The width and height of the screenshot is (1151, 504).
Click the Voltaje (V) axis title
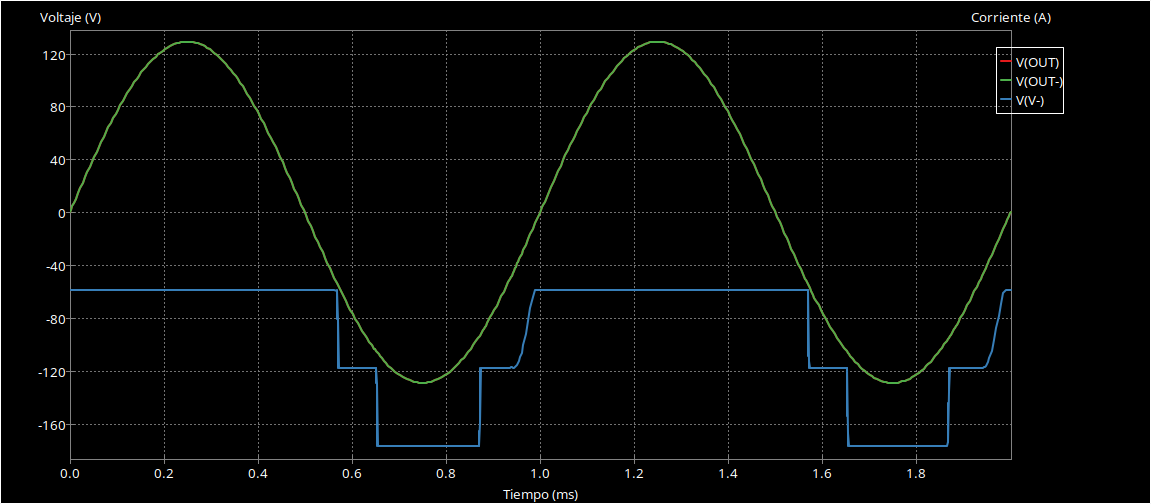pos(70,18)
